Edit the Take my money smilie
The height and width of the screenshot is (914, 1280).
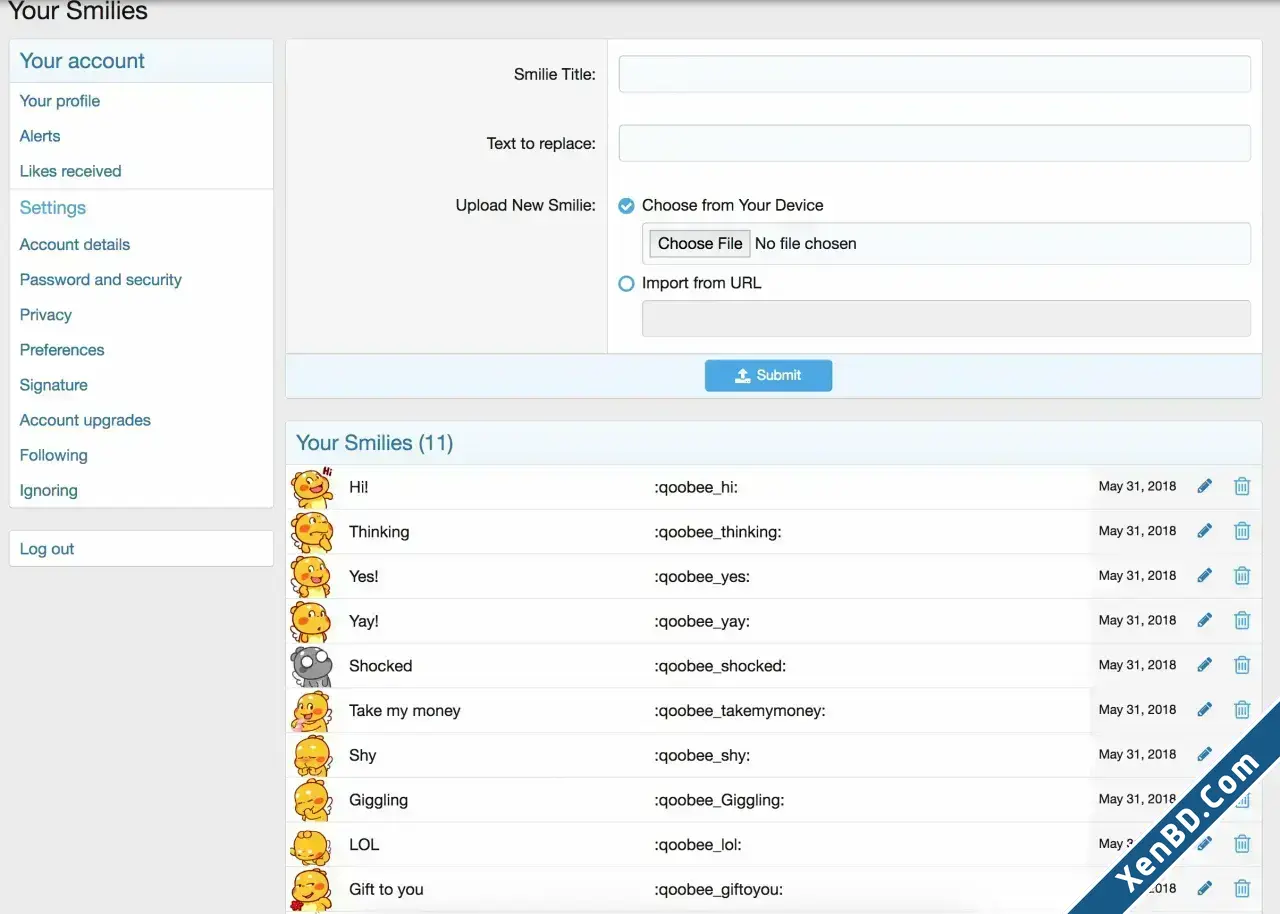1204,709
